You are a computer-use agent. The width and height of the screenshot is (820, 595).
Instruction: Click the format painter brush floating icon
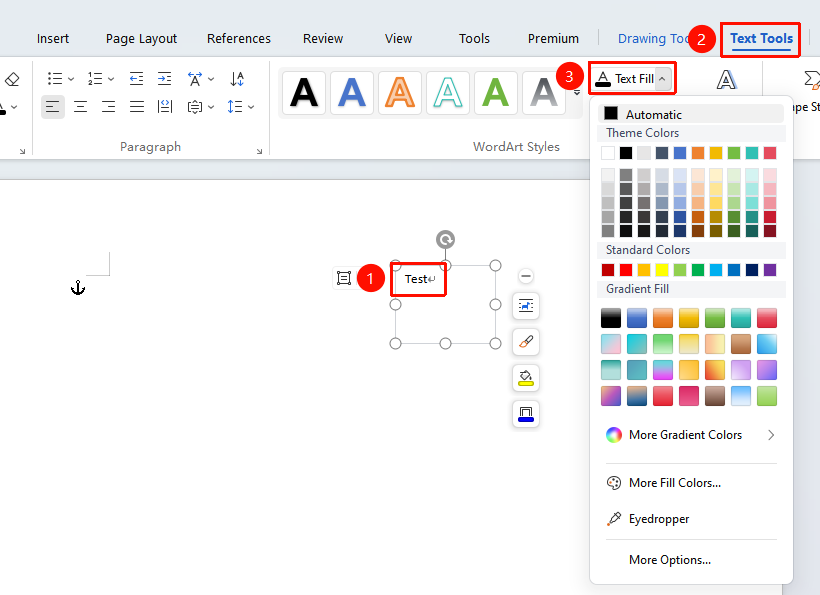tap(526, 341)
